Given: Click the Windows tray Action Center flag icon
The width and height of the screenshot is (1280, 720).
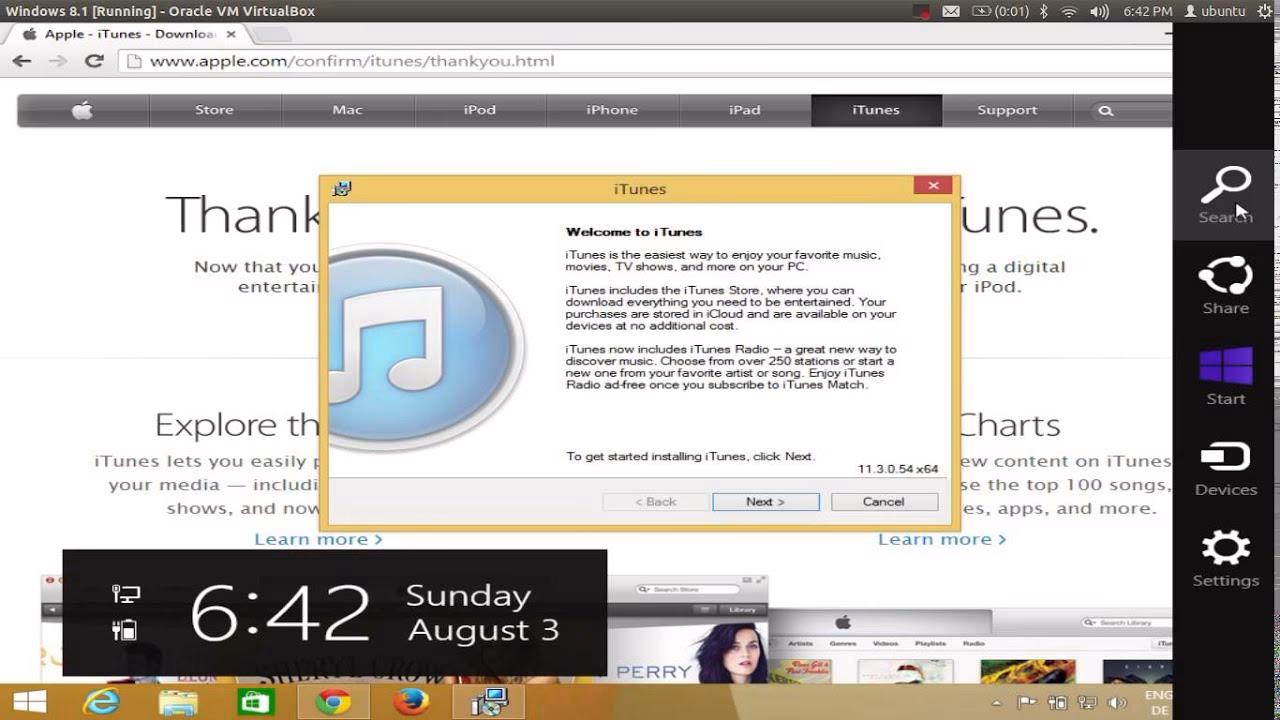Looking at the screenshot, I should 1028,703.
